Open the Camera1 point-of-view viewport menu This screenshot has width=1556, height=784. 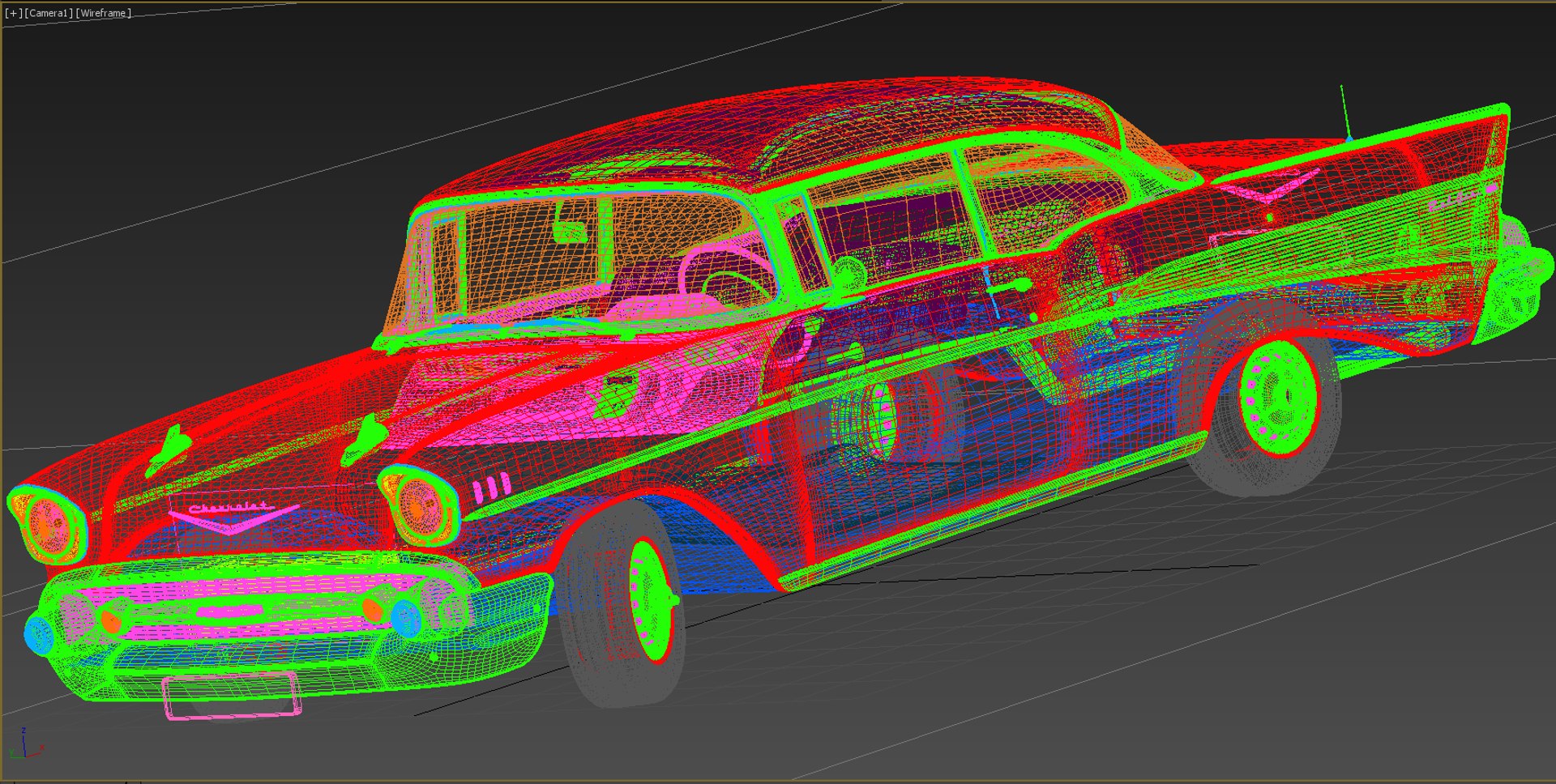49,13
